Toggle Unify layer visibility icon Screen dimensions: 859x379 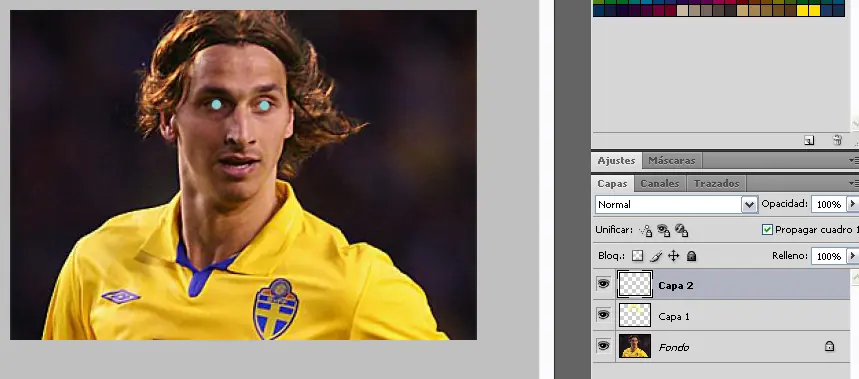[x=663, y=231]
